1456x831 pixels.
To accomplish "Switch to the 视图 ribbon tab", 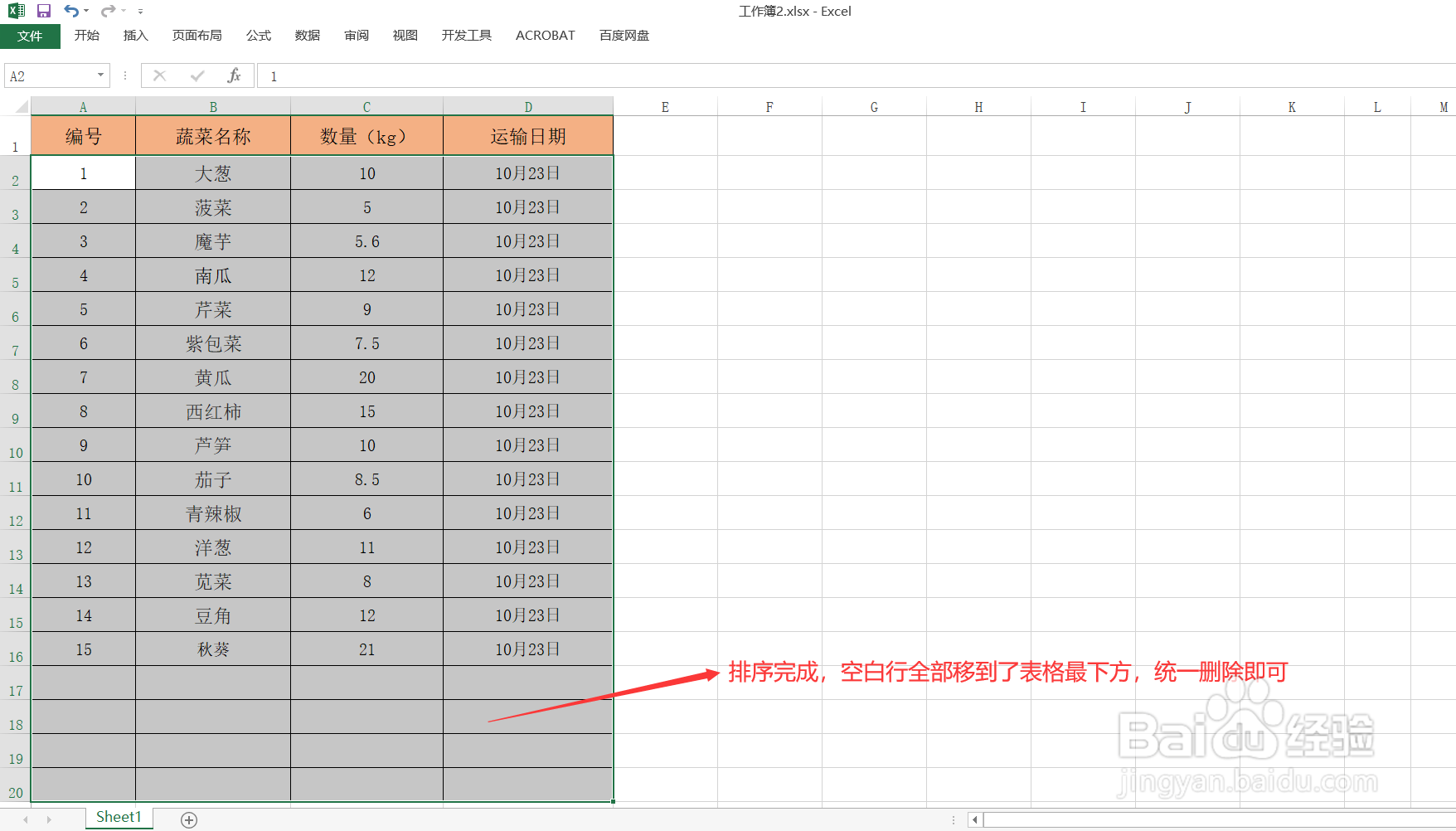I will pyautogui.click(x=405, y=36).
